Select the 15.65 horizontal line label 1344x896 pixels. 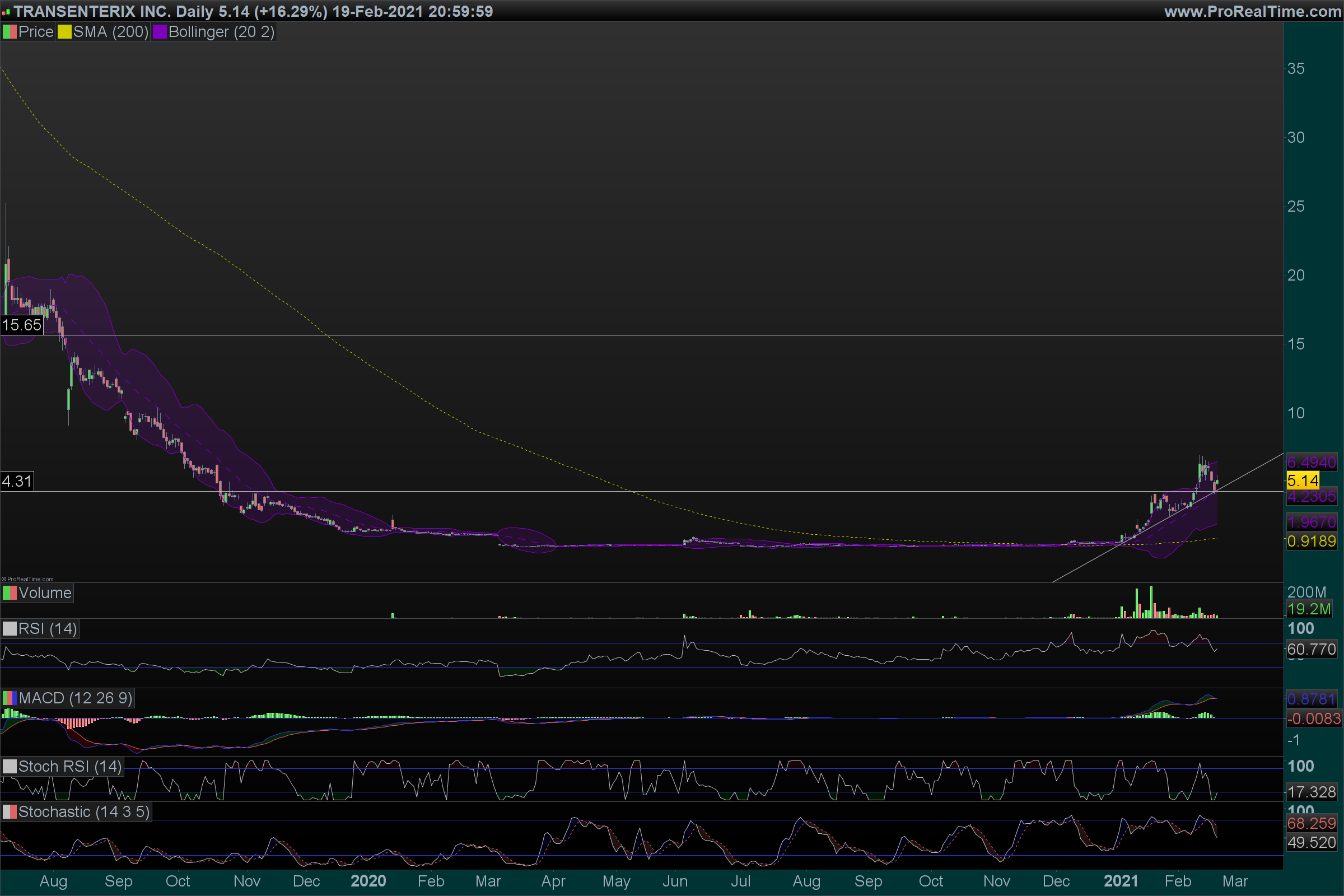(x=21, y=325)
